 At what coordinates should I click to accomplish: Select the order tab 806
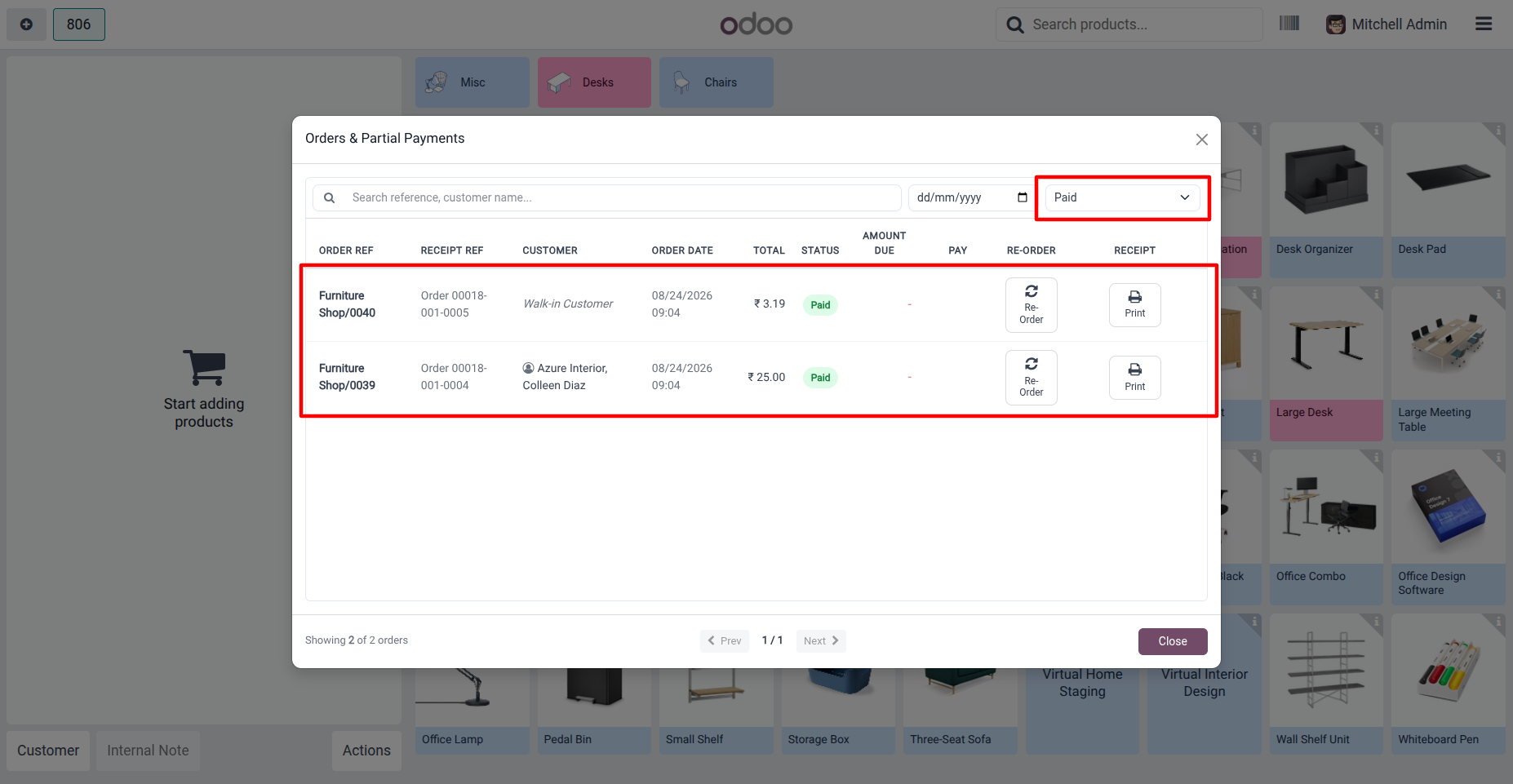tap(79, 24)
